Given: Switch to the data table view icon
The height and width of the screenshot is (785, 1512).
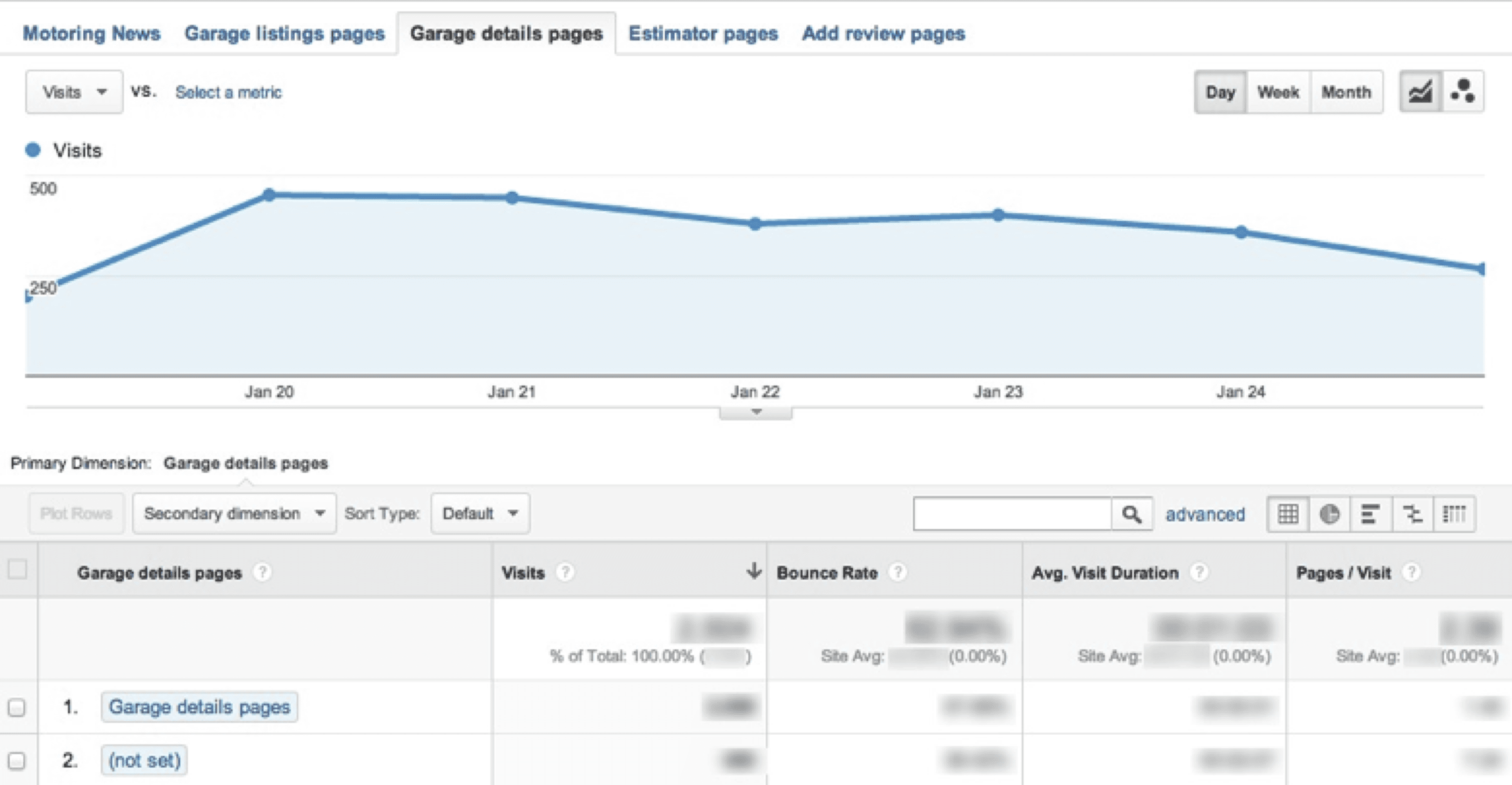Looking at the screenshot, I should pyautogui.click(x=1287, y=514).
